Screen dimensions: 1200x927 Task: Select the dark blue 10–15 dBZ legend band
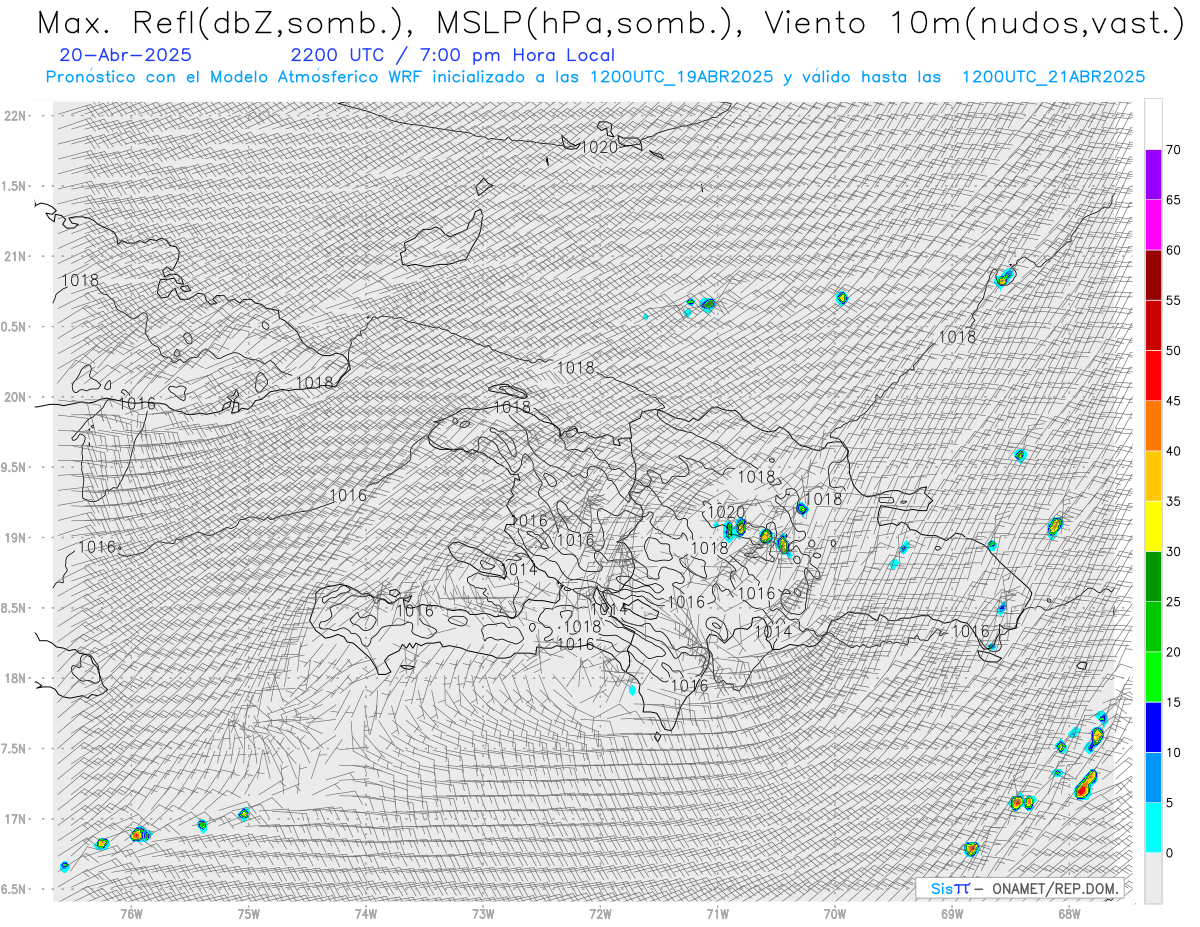[1153, 727]
